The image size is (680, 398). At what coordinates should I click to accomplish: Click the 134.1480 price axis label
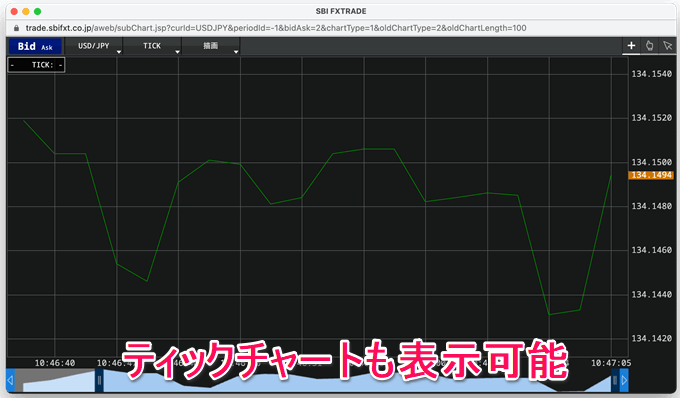click(651, 206)
